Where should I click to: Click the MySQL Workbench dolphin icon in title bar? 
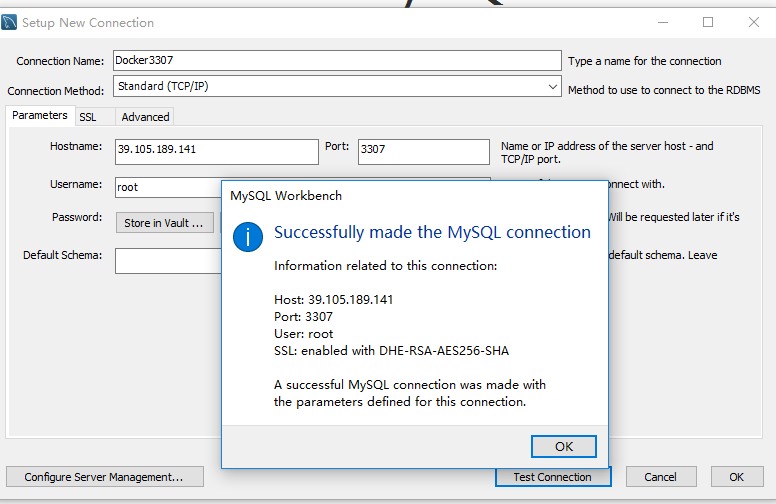point(9,22)
